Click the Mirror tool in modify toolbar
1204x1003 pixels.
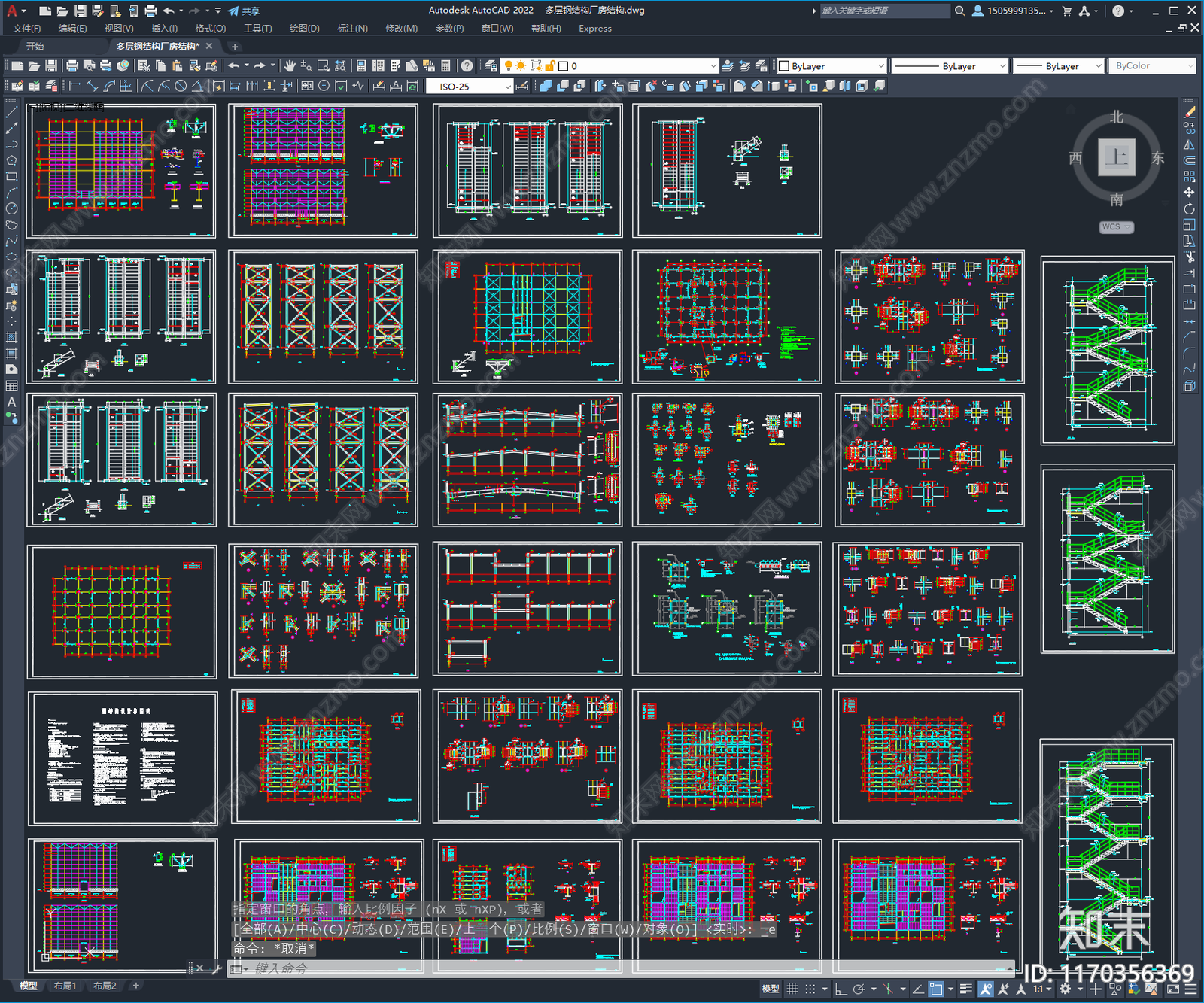coord(1189,144)
